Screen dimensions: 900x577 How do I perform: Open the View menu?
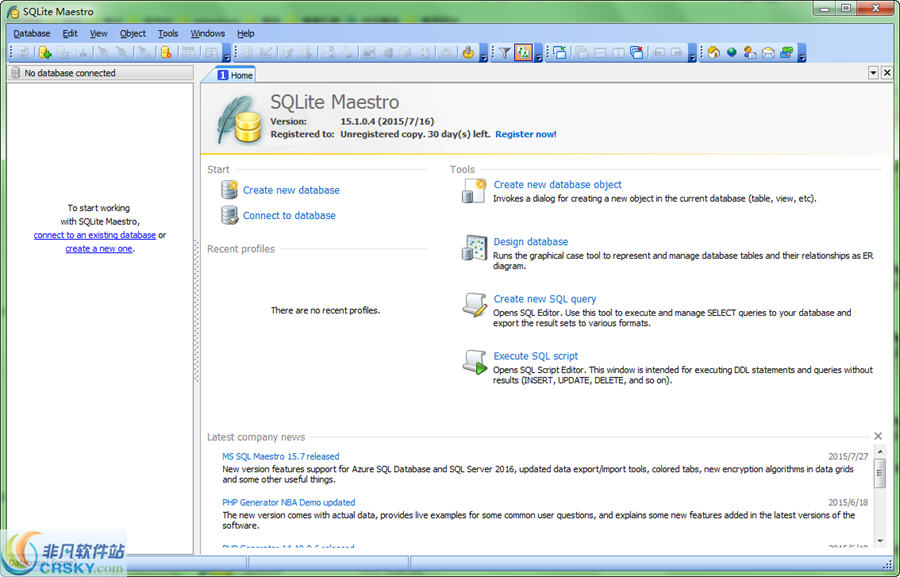point(99,33)
